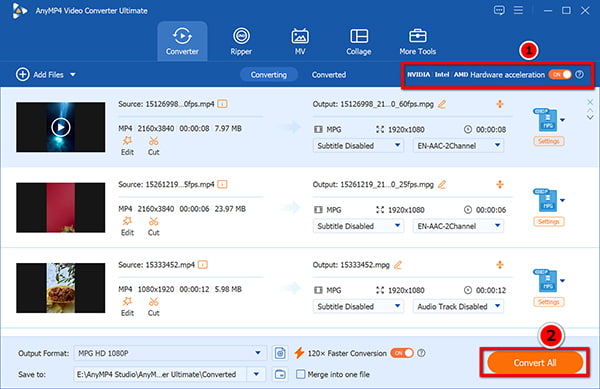Click the AnyMP4 logo in title bar

[20, 11]
